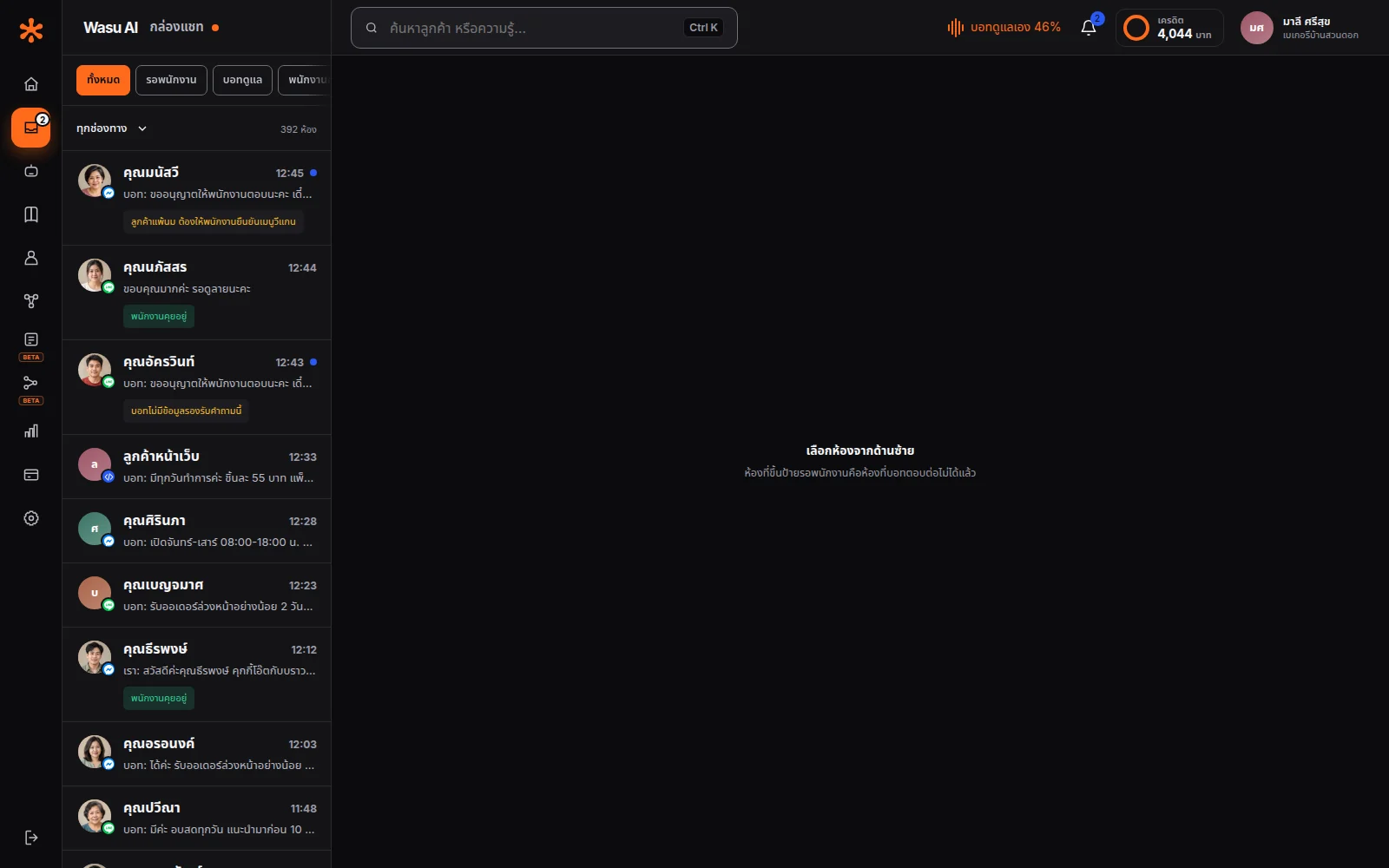
Task: Open chat with คุณเบญจมาศ
Action: coord(197,595)
